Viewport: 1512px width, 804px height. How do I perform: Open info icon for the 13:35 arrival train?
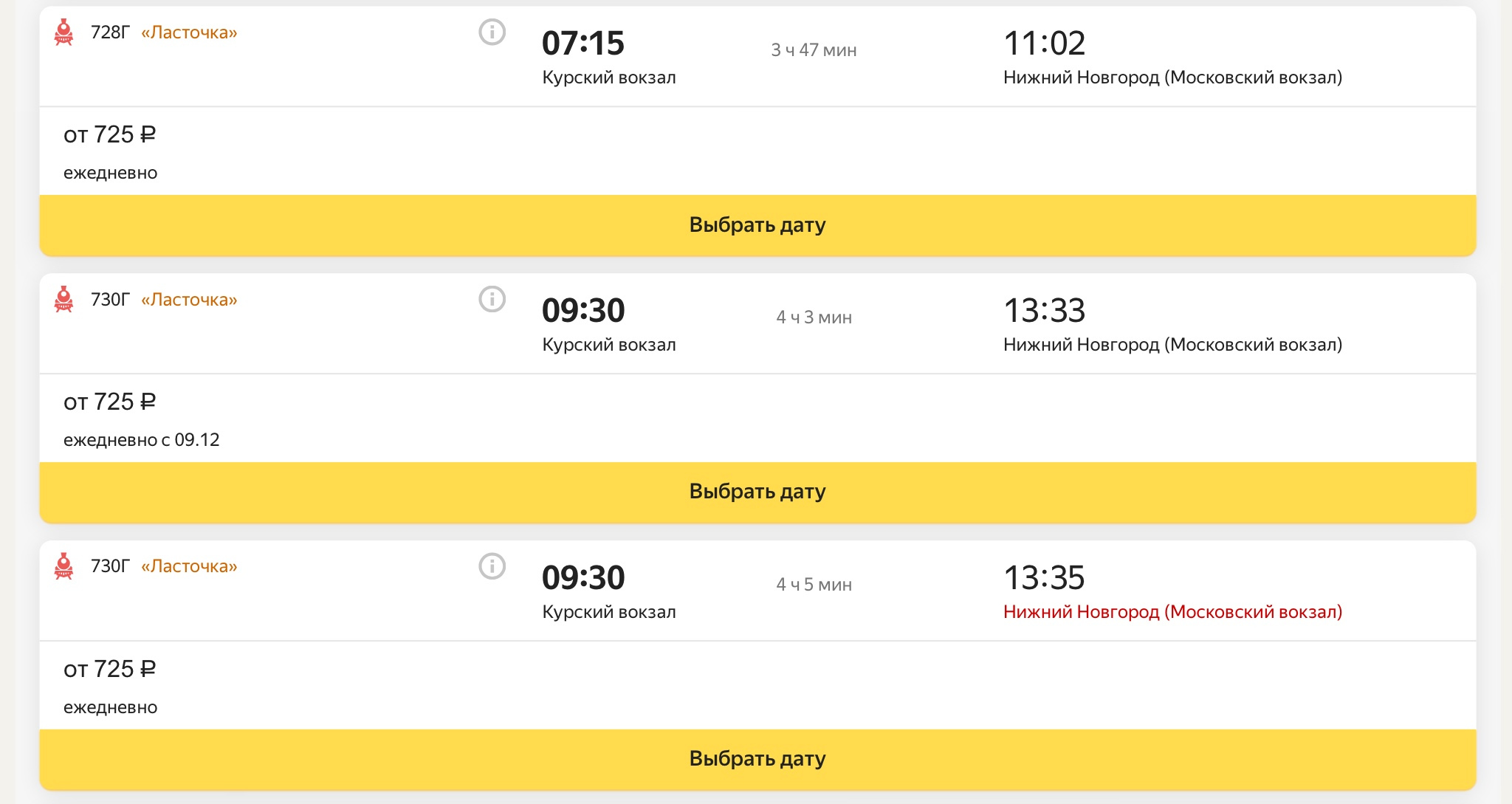tap(492, 566)
